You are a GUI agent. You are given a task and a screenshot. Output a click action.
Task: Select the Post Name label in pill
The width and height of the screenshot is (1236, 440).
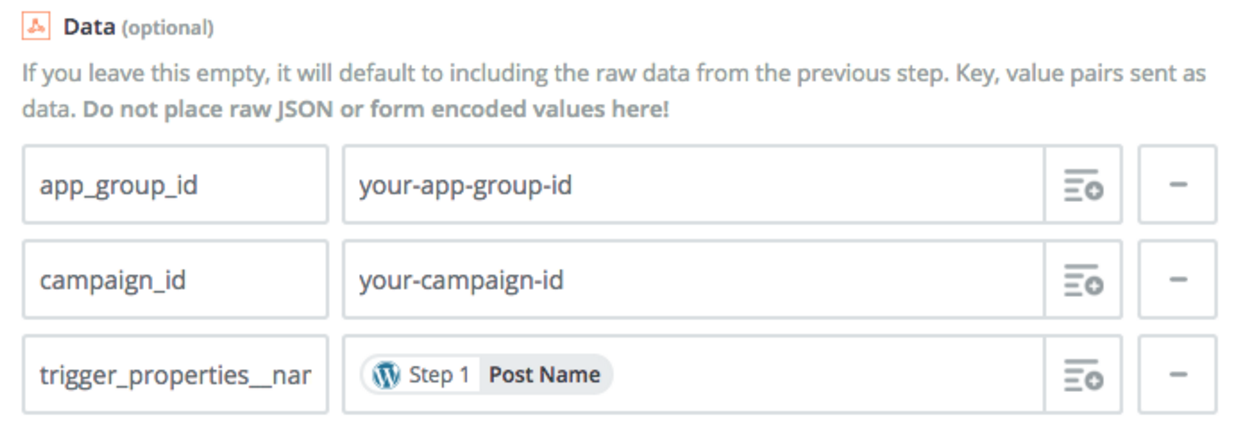pyautogui.click(x=544, y=375)
